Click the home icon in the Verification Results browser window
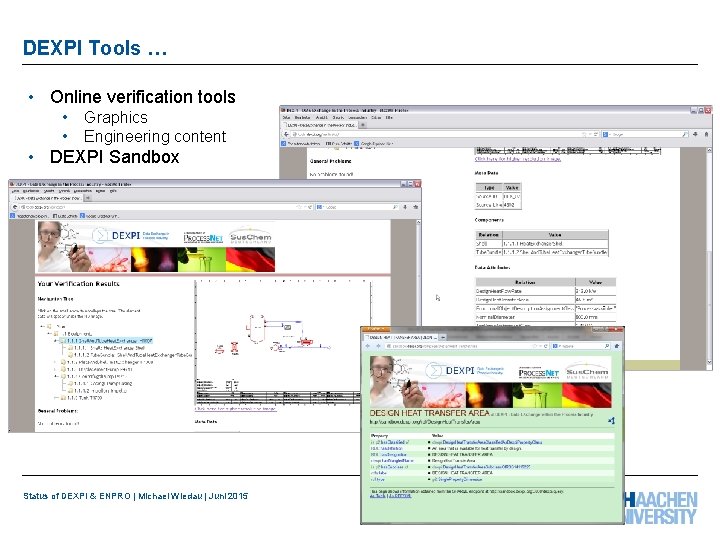This screenshot has width=720, height=540. [416, 207]
